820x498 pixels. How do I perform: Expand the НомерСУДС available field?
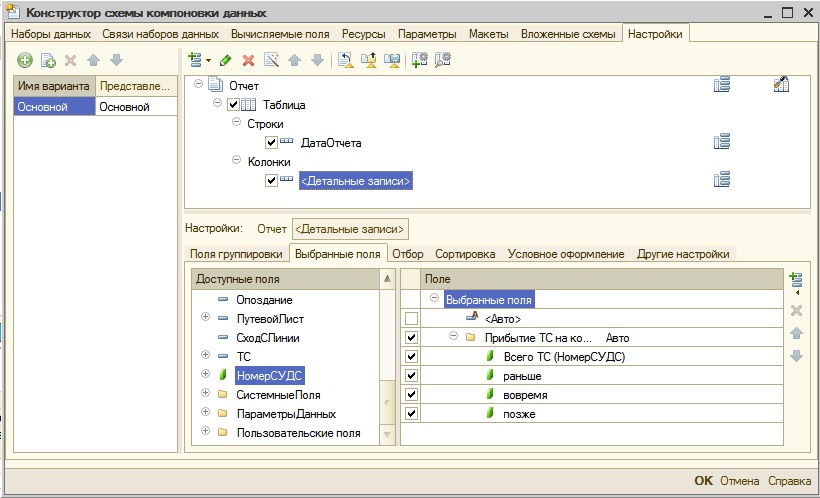(x=206, y=374)
